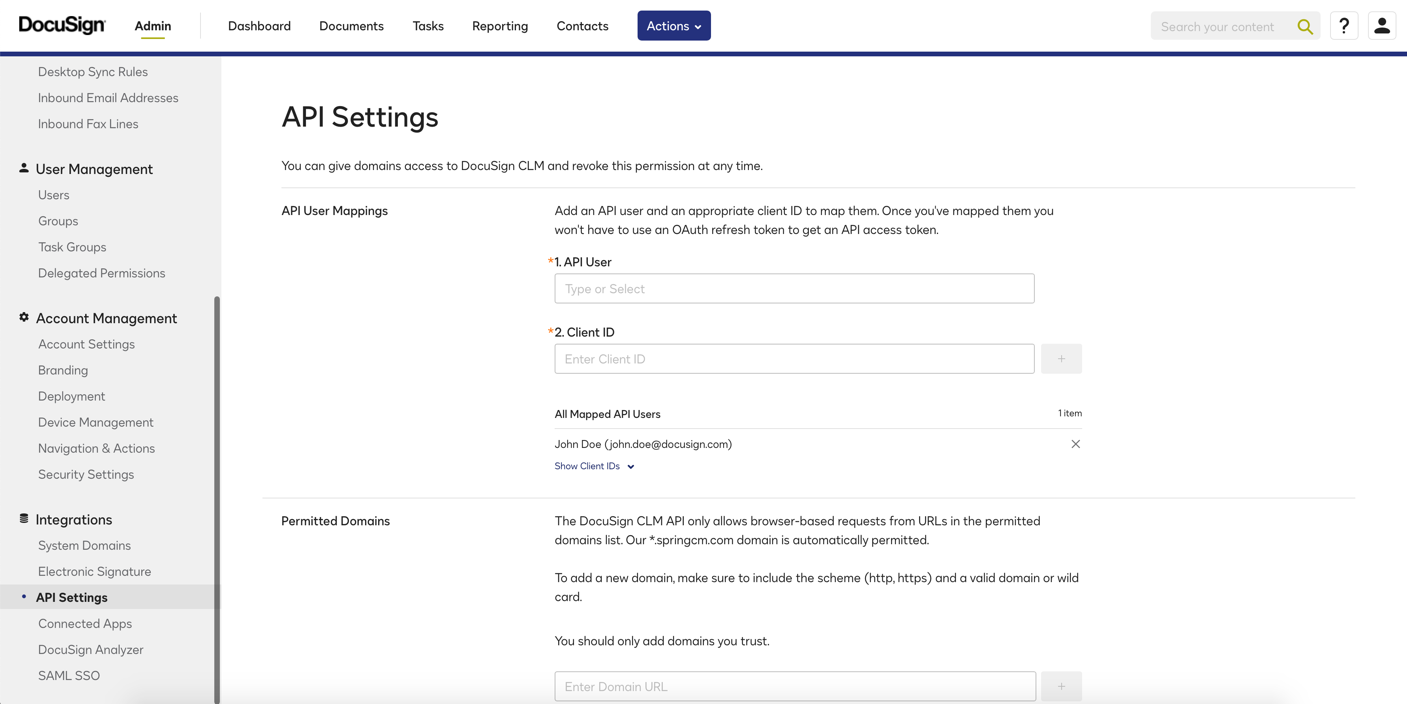The height and width of the screenshot is (704, 1407).
Task: Click the plus button beside Domain URL
Action: [1061, 686]
